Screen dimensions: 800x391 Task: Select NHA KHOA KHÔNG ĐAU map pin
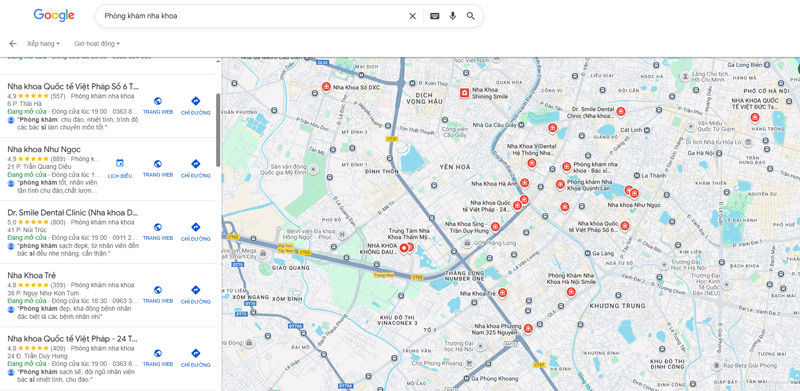(404, 248)
